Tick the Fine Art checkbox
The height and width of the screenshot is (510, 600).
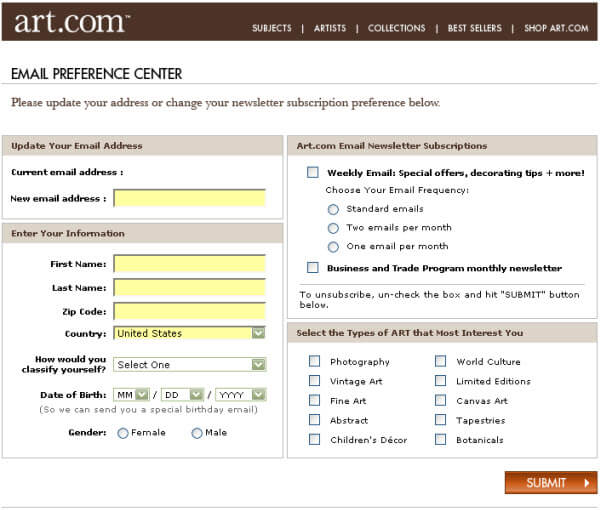pos(315,400)
